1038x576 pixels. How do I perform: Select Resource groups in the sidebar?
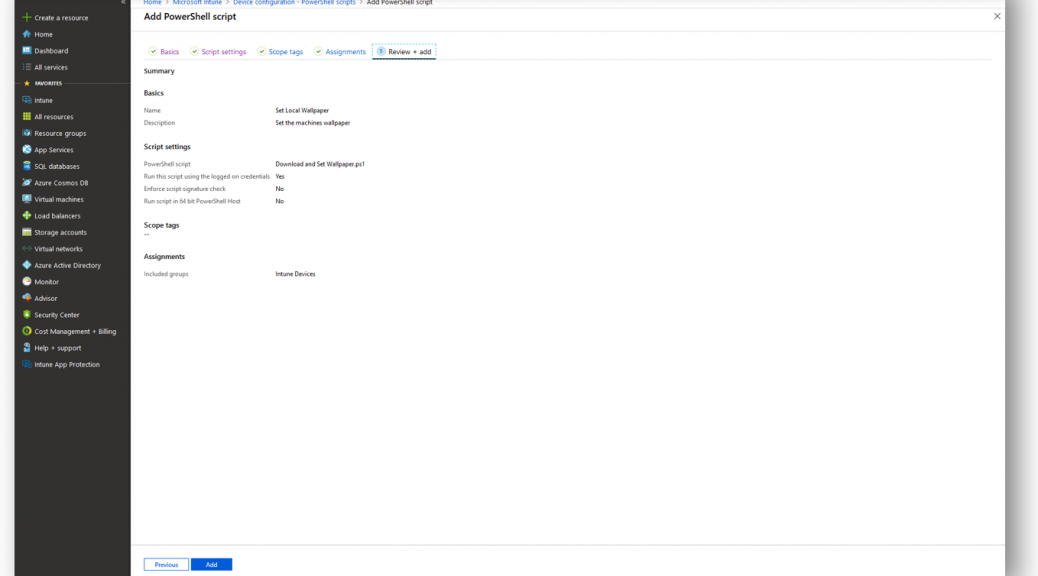pos(60,134)
